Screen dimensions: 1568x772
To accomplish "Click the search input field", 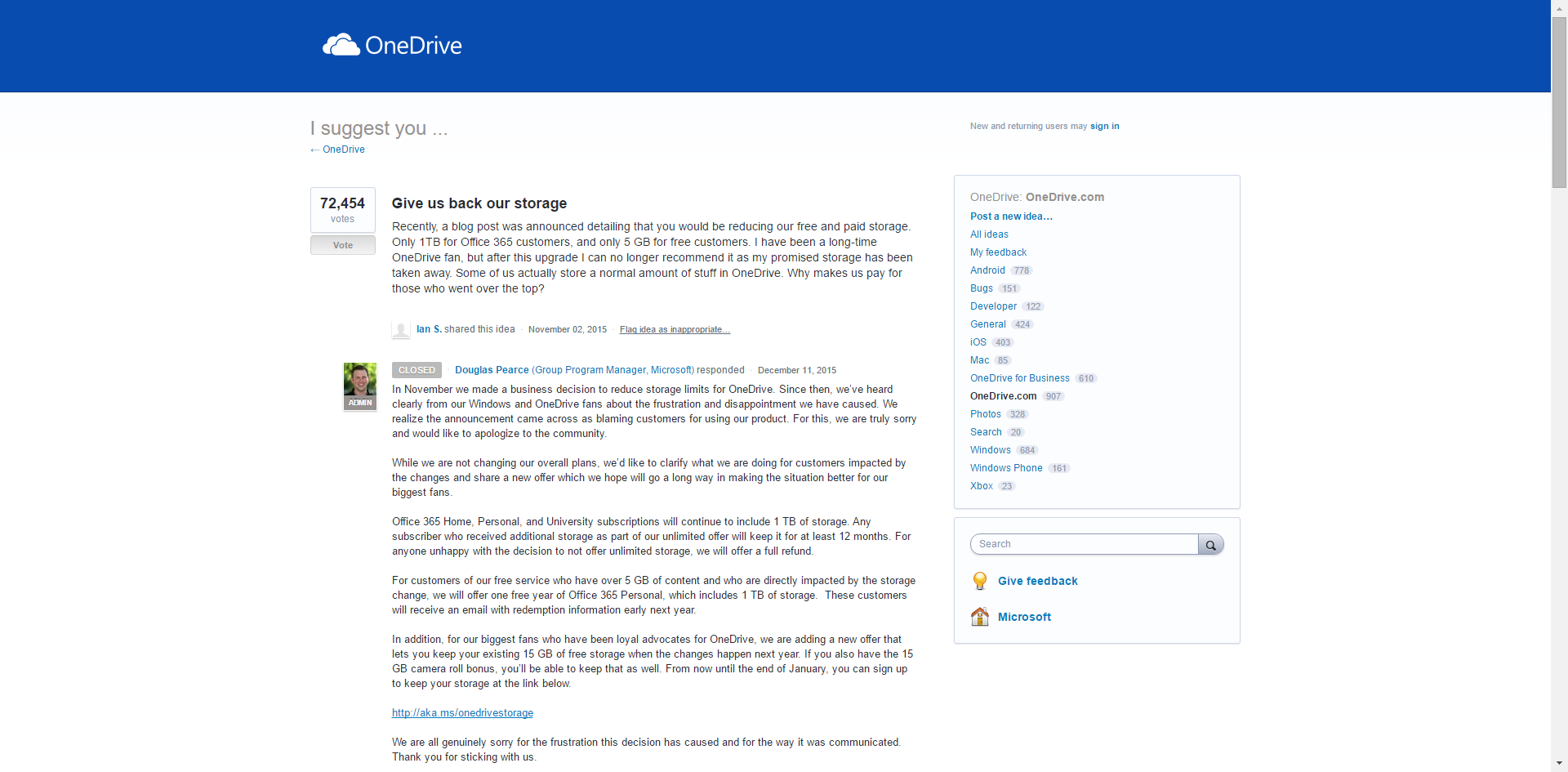I will [x=1085, y=544].
